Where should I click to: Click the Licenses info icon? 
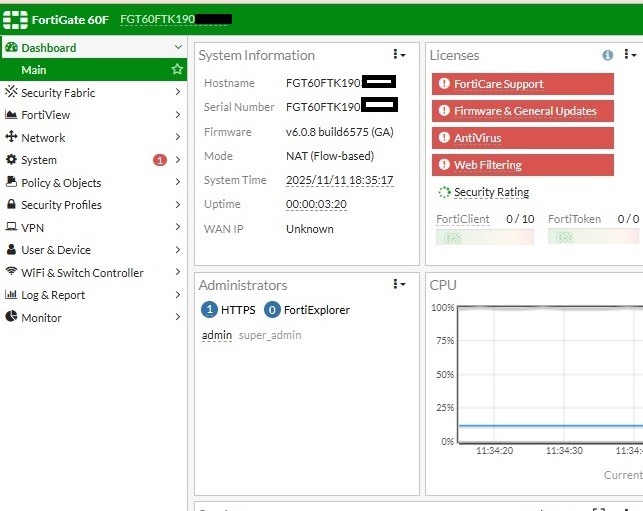click(x=608, y=55)
